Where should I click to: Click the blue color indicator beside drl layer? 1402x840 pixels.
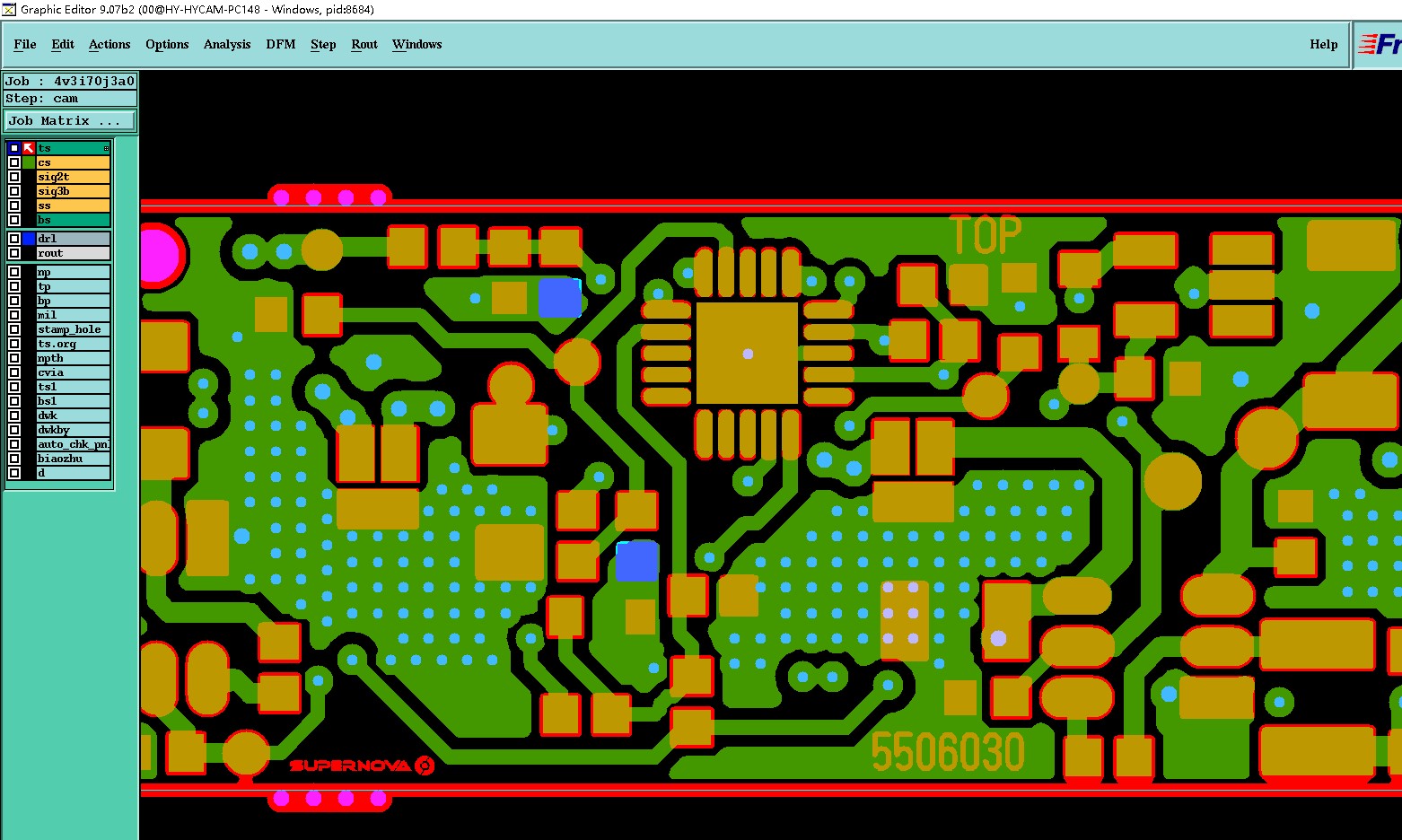click(29, 239)
